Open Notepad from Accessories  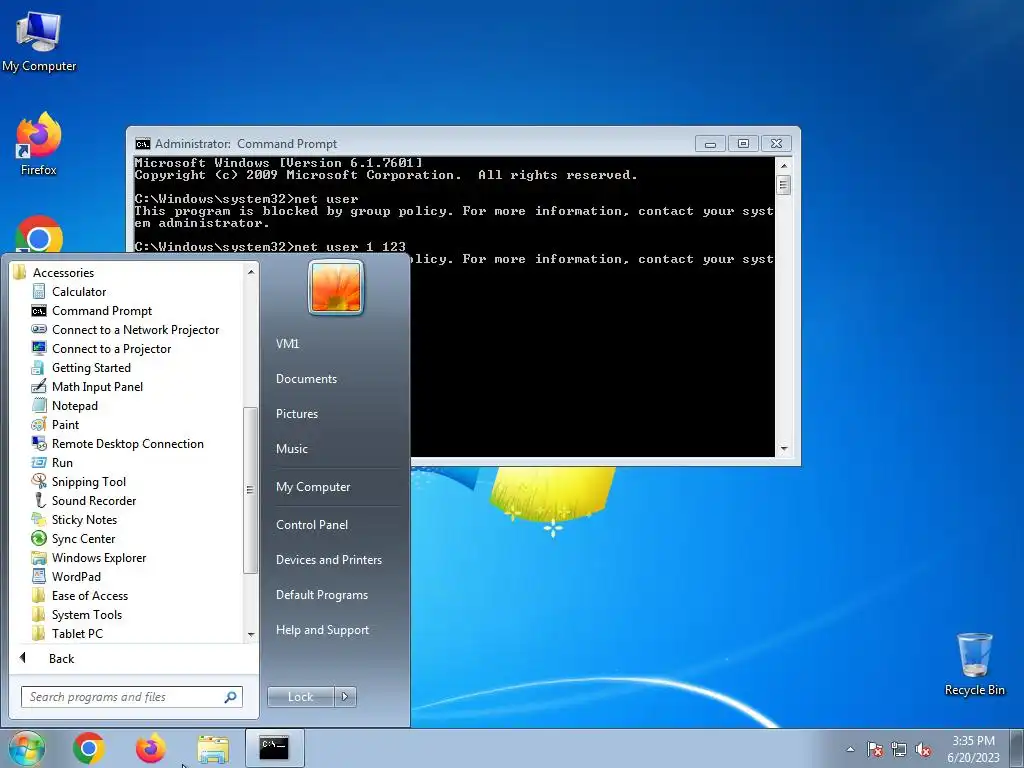click(74, 406)
